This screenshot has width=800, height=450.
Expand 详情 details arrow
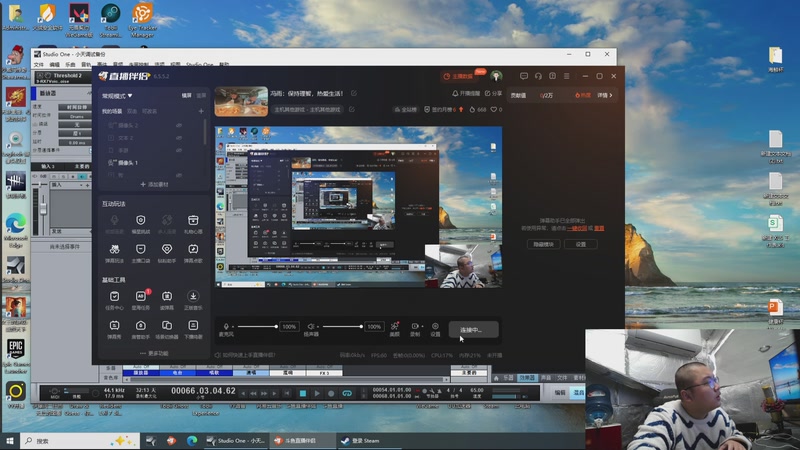(x=605, y=95)
